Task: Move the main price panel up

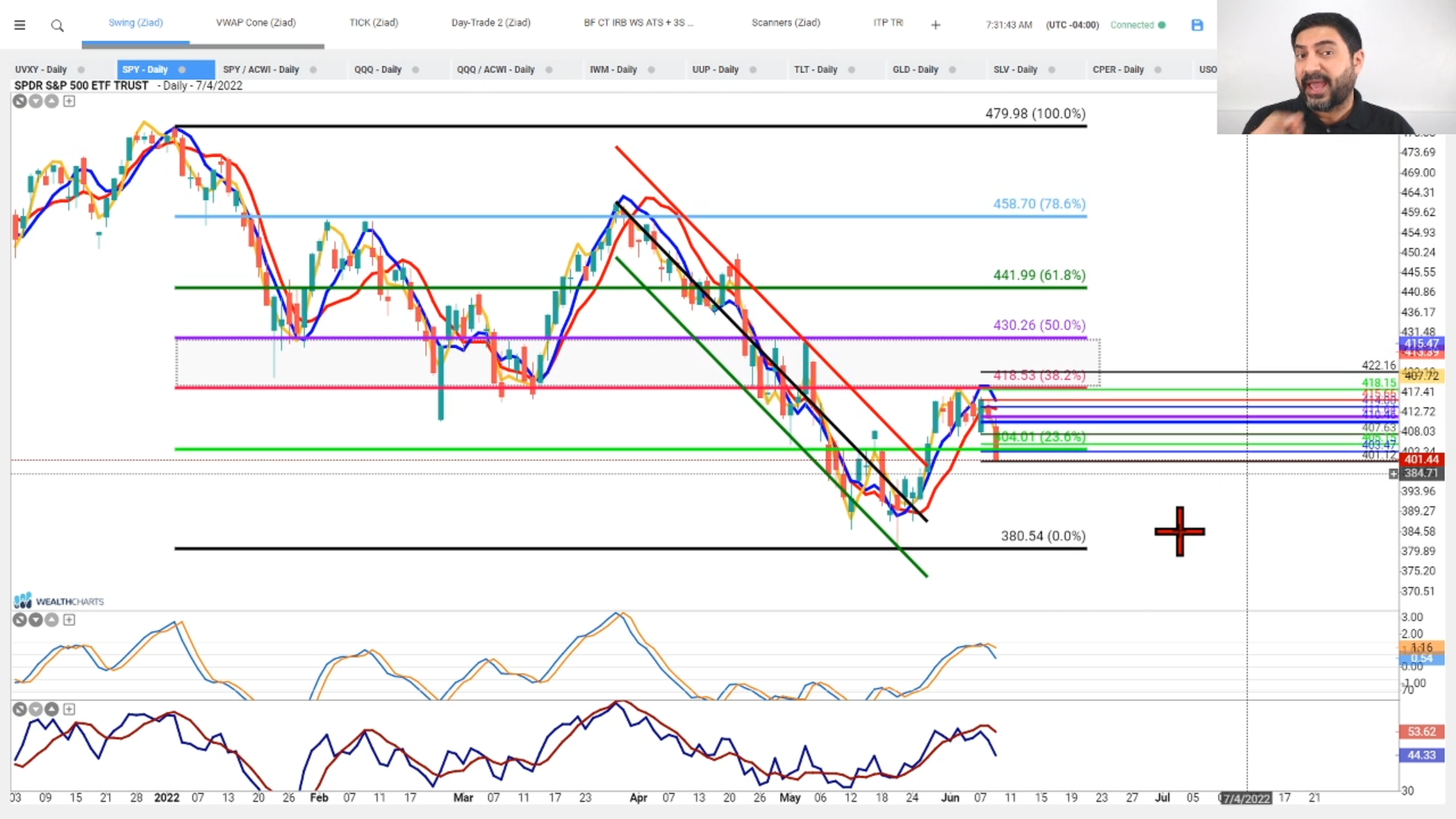Action: point(52,101)
